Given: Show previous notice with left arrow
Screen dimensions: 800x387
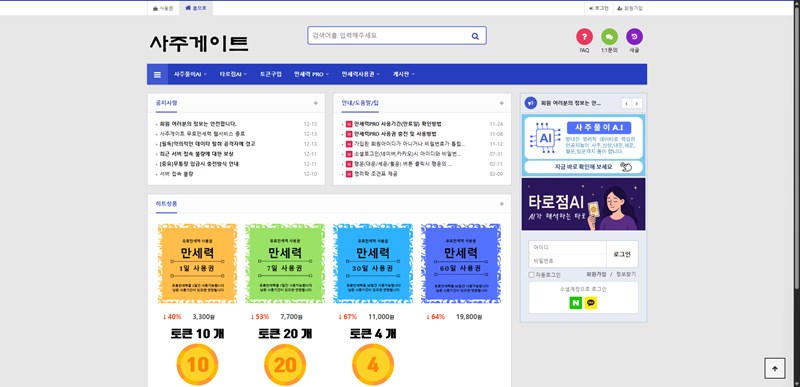Looking at the screenshot, I should coord(627,104).
